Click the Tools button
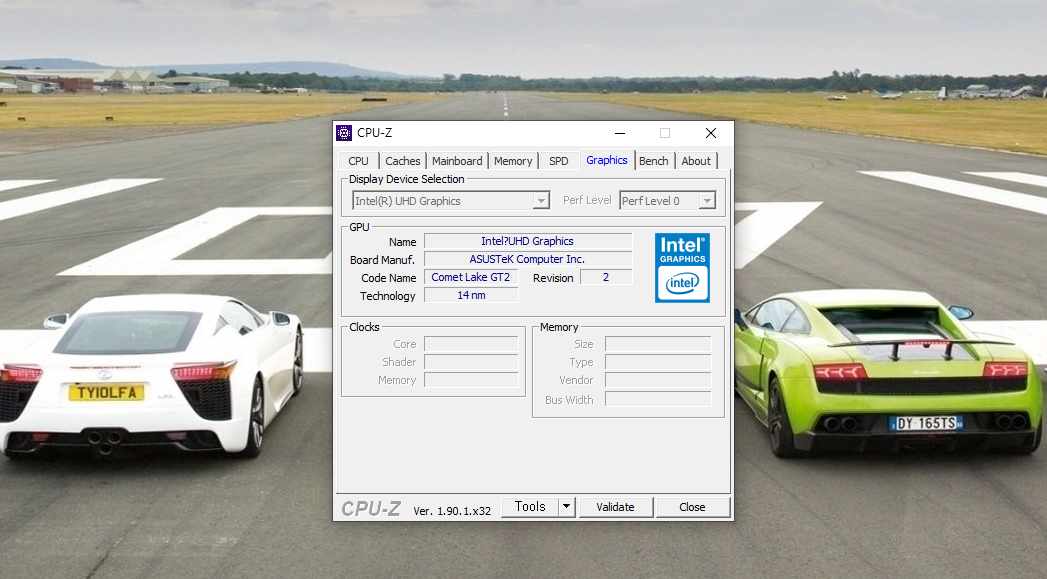This screenshot has width=1047, height=579. pyautogui.click(x=530, y=507)
